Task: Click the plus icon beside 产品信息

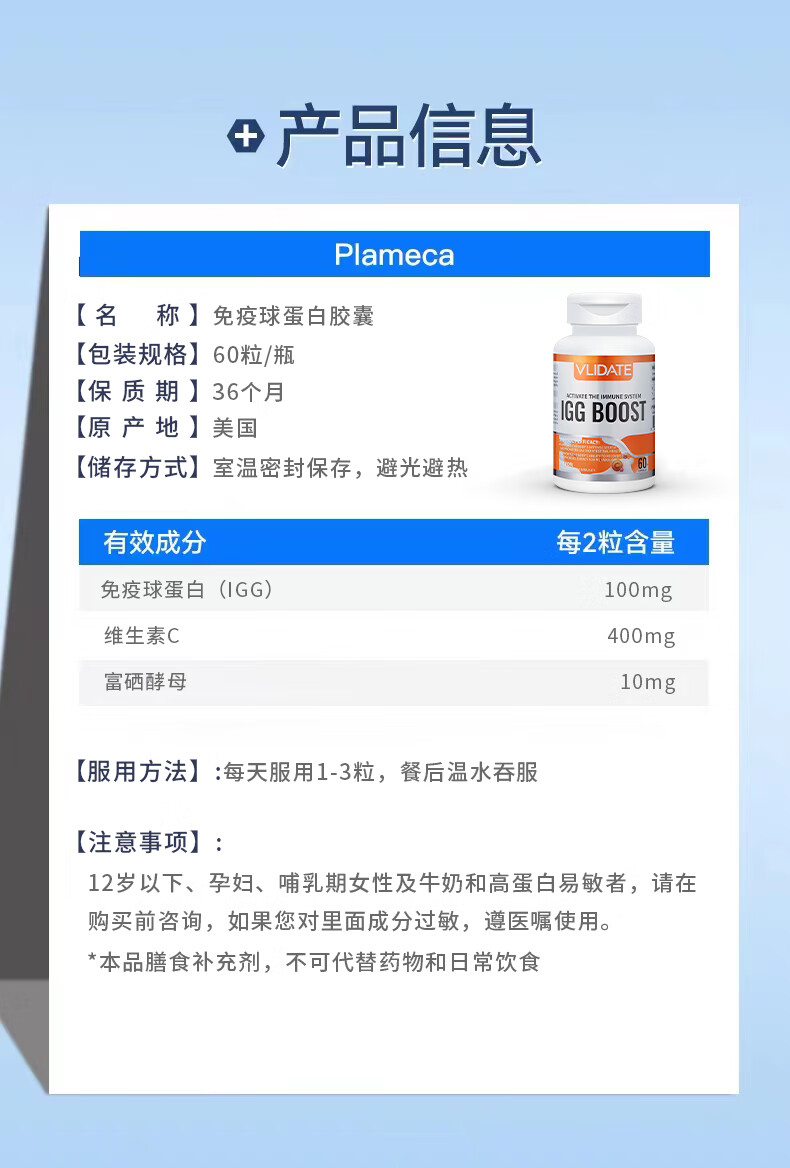Action: coord(246,137)
